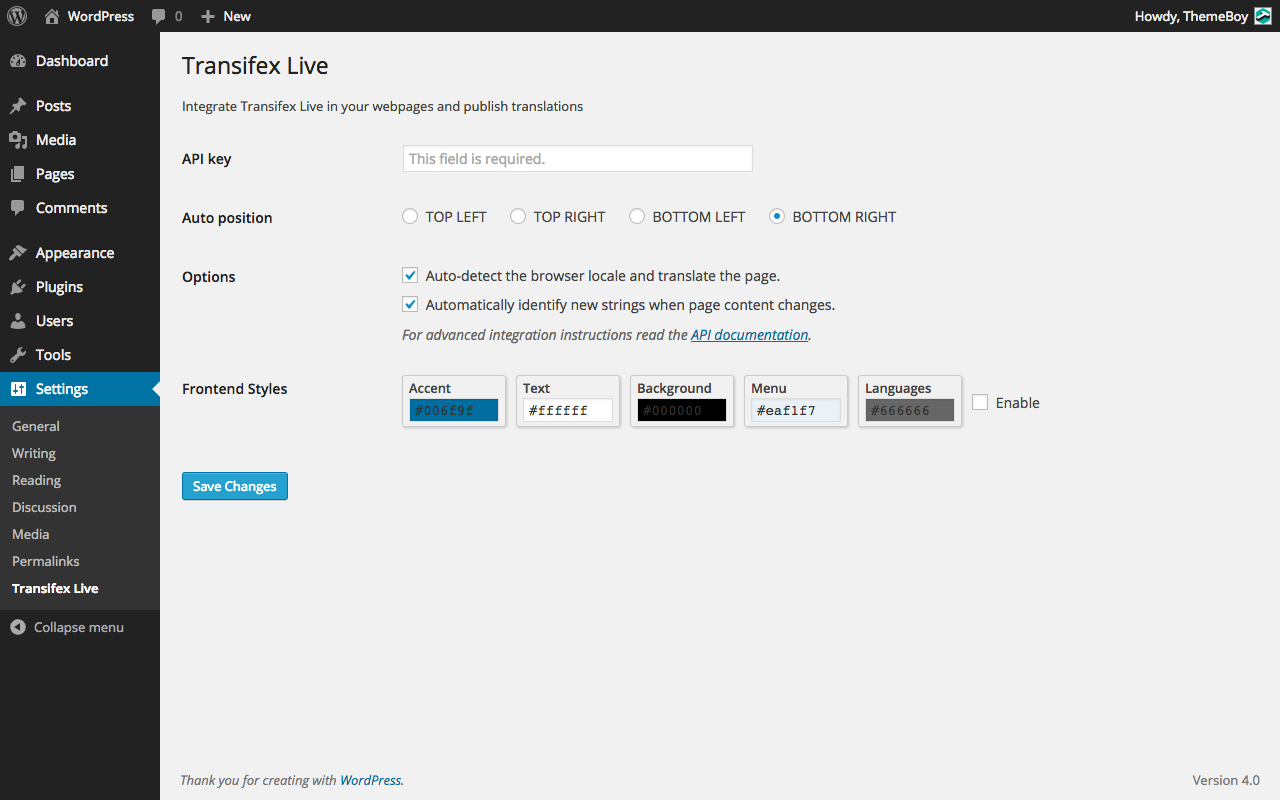Open comments bubble icon in admin bar
Screen dimensions: 1280x800
[159, 16]
